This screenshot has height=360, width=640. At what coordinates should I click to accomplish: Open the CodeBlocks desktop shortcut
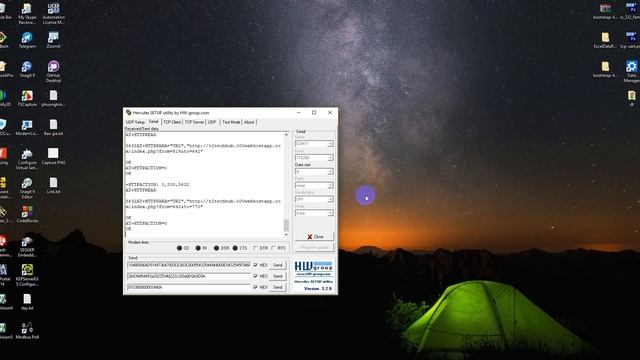coord(27,214)
